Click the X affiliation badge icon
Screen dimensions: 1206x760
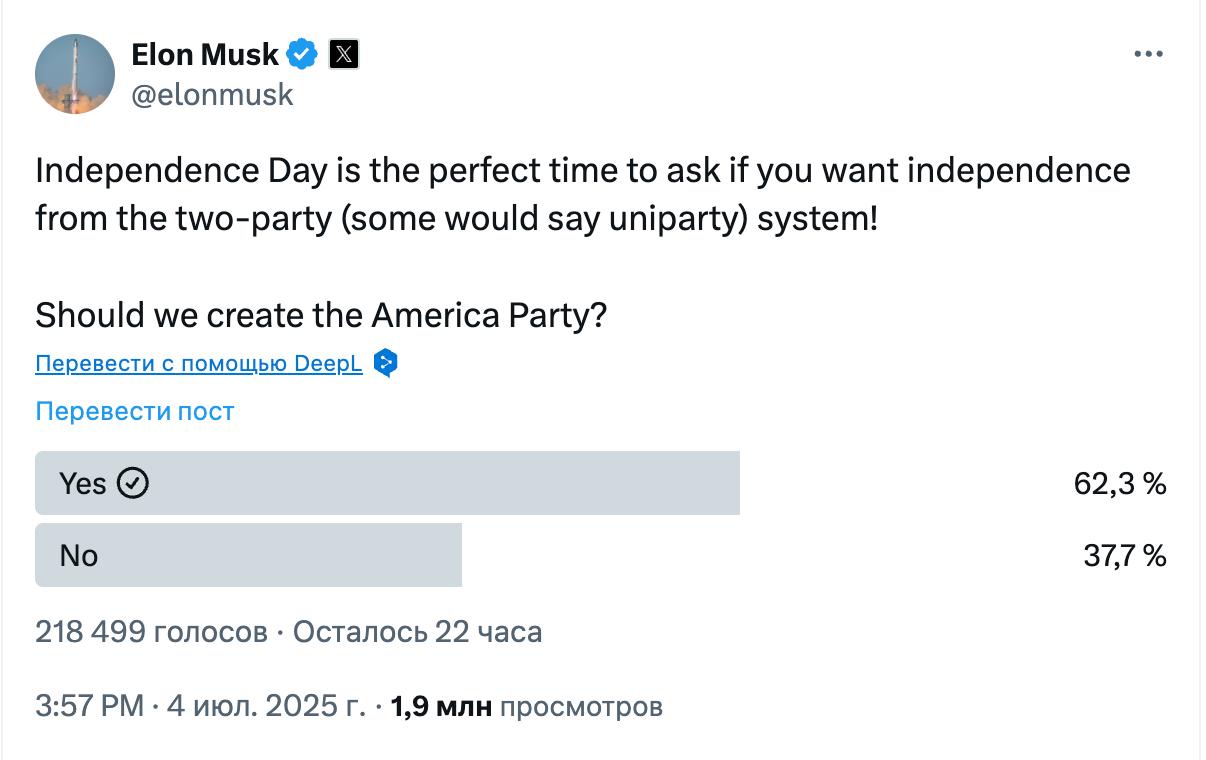(343, 54)
